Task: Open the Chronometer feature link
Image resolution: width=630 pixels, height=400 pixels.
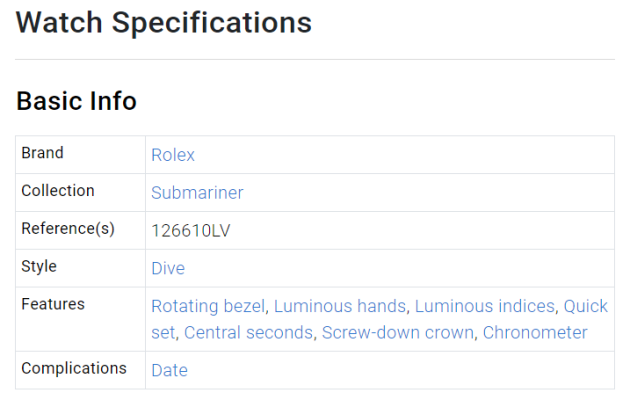Action: tap(535, 333)
